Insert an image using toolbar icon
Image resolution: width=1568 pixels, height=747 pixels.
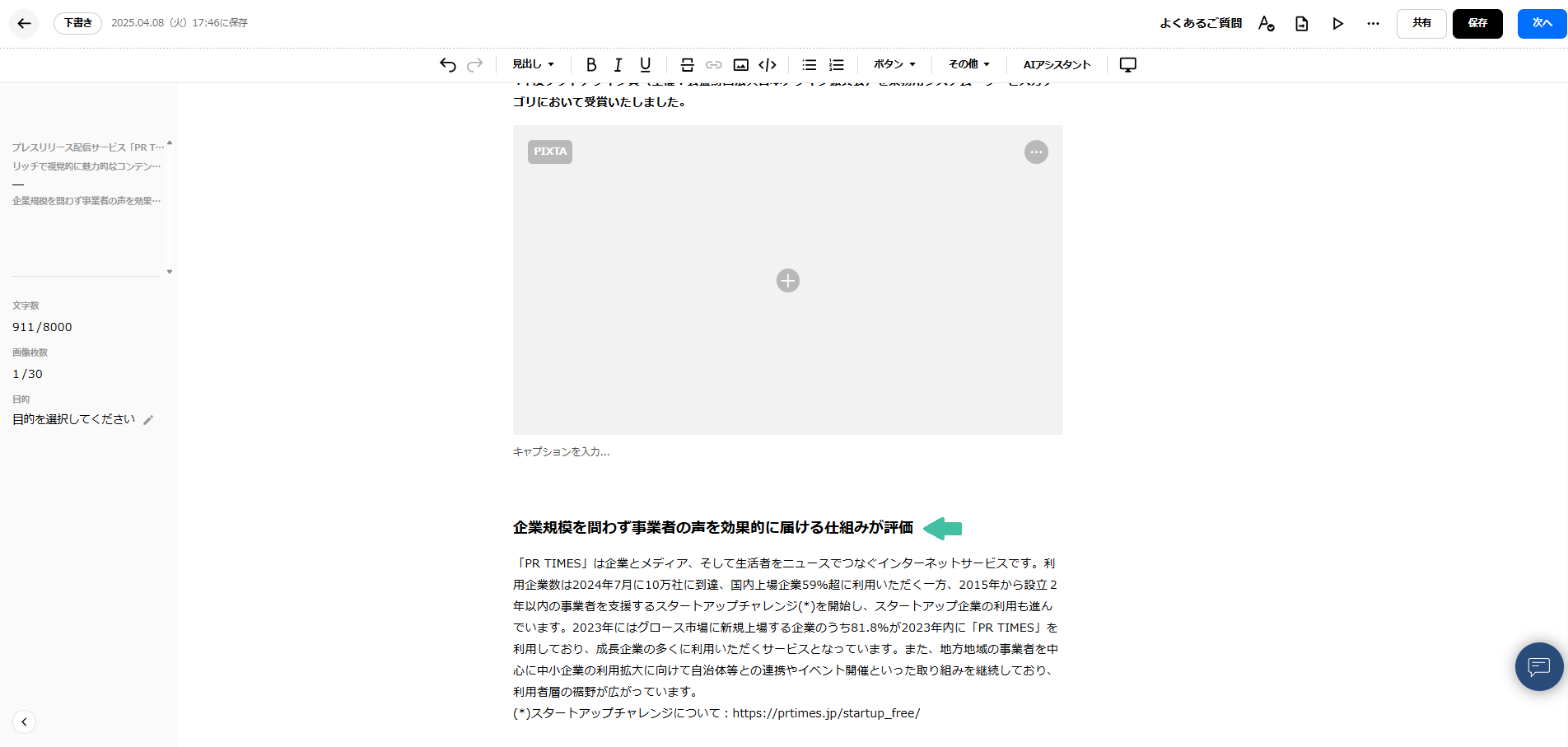(740, 65)
